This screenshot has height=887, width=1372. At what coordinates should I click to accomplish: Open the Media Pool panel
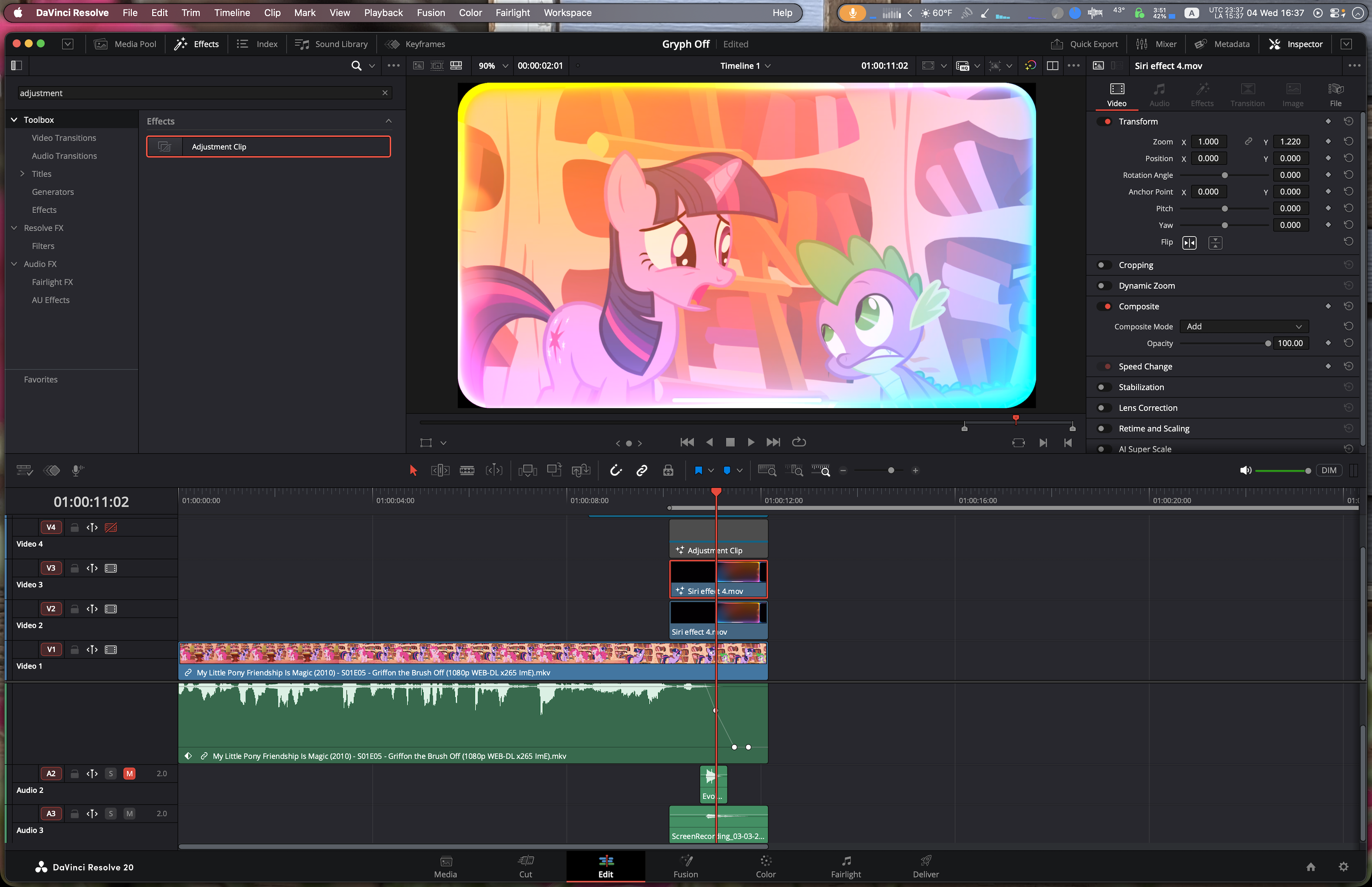click(x=126, y=44)
